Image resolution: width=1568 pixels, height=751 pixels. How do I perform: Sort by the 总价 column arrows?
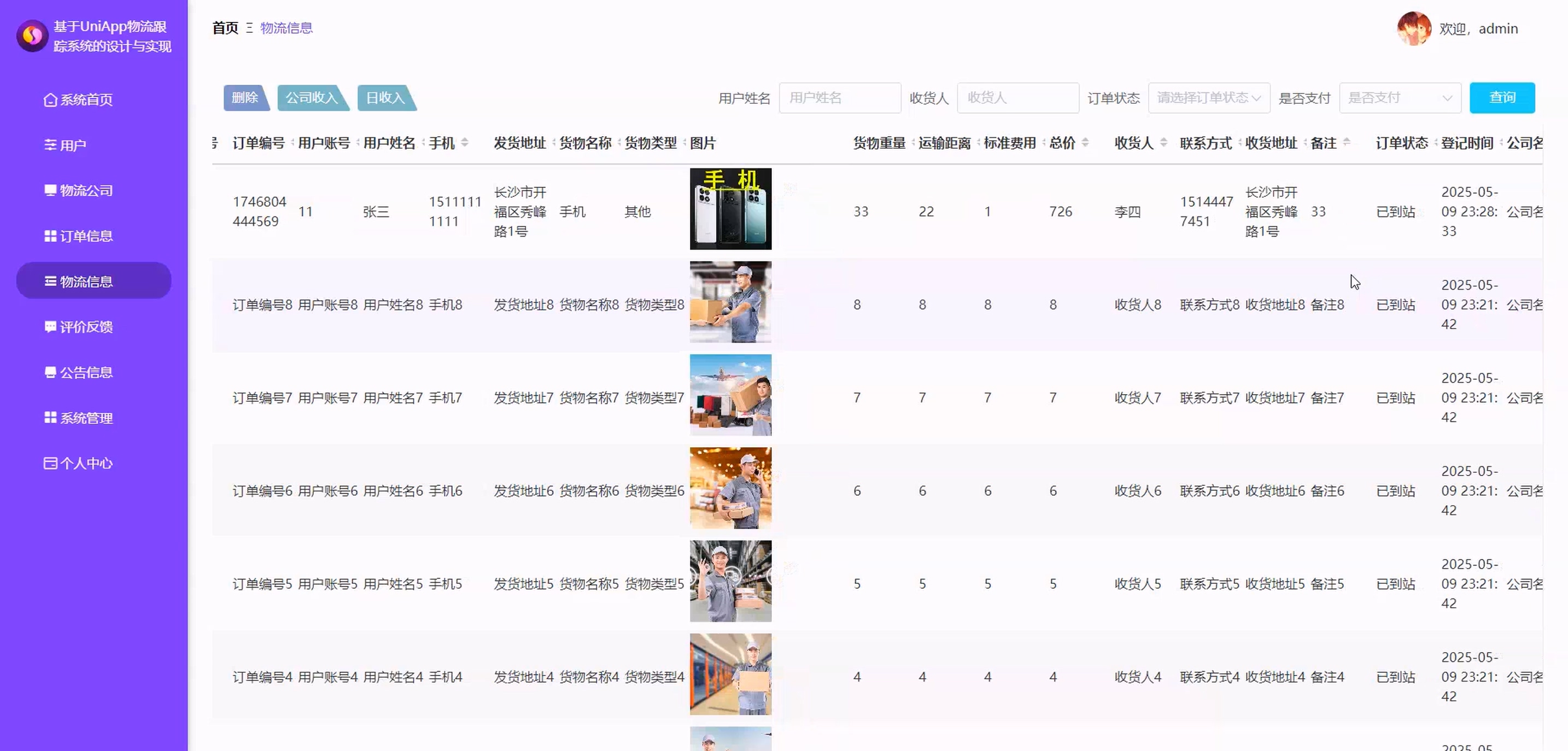point(1085,143)
